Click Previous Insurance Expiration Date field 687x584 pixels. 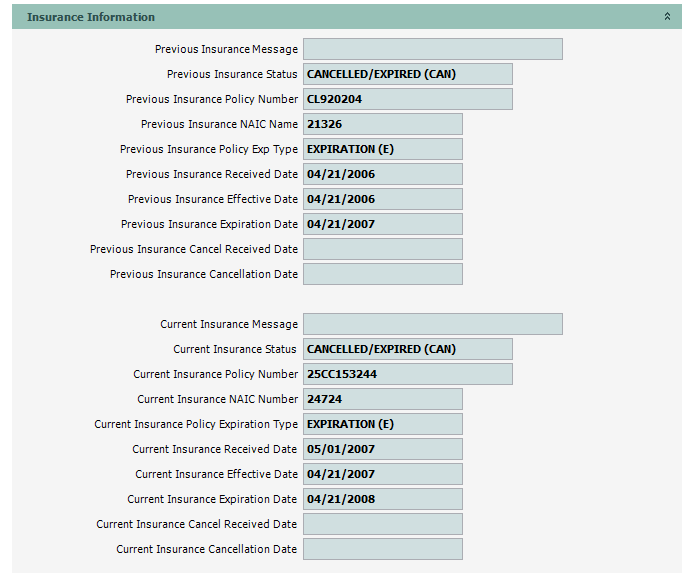382,224
